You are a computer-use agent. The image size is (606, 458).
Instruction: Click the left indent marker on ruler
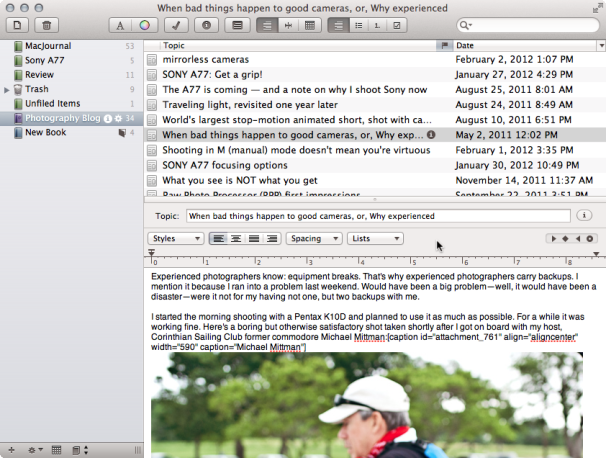pyautogui.click(x=152, y=252)
